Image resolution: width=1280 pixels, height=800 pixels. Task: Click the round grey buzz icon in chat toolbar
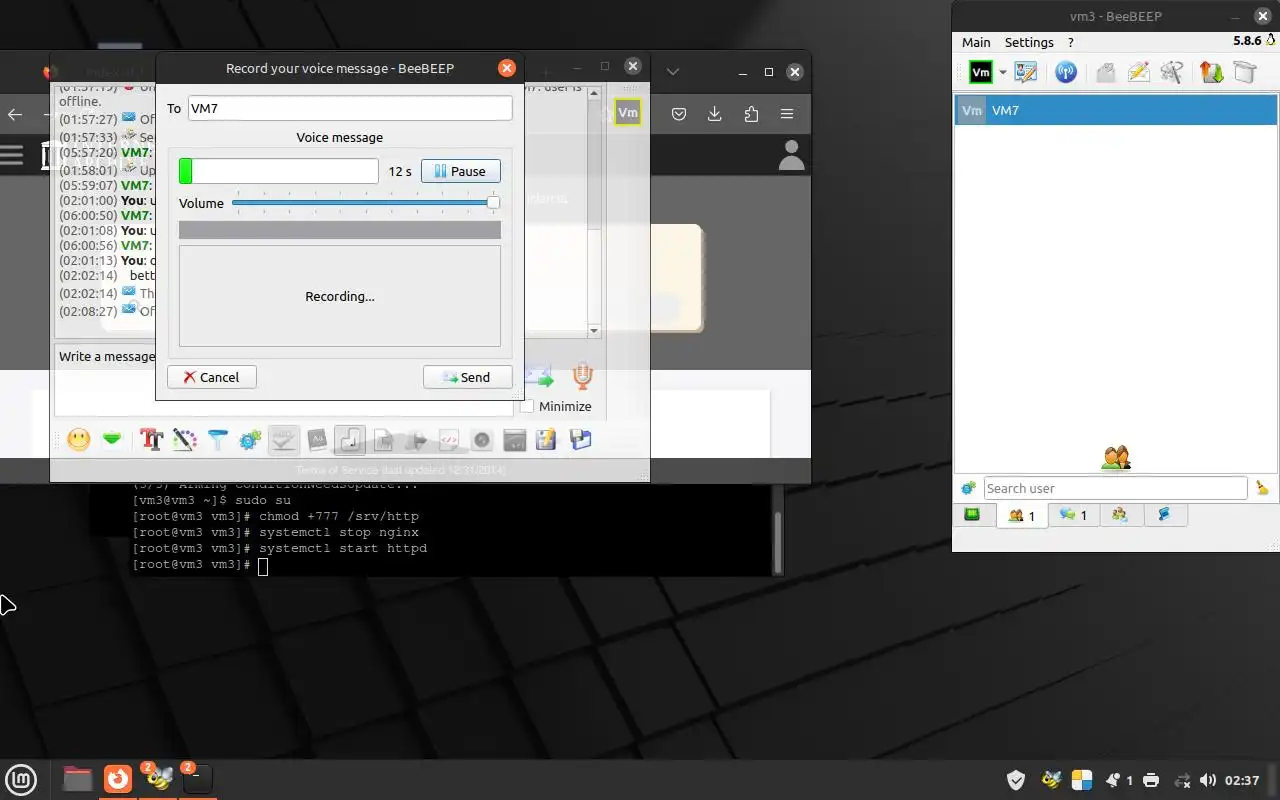[482, 439]
